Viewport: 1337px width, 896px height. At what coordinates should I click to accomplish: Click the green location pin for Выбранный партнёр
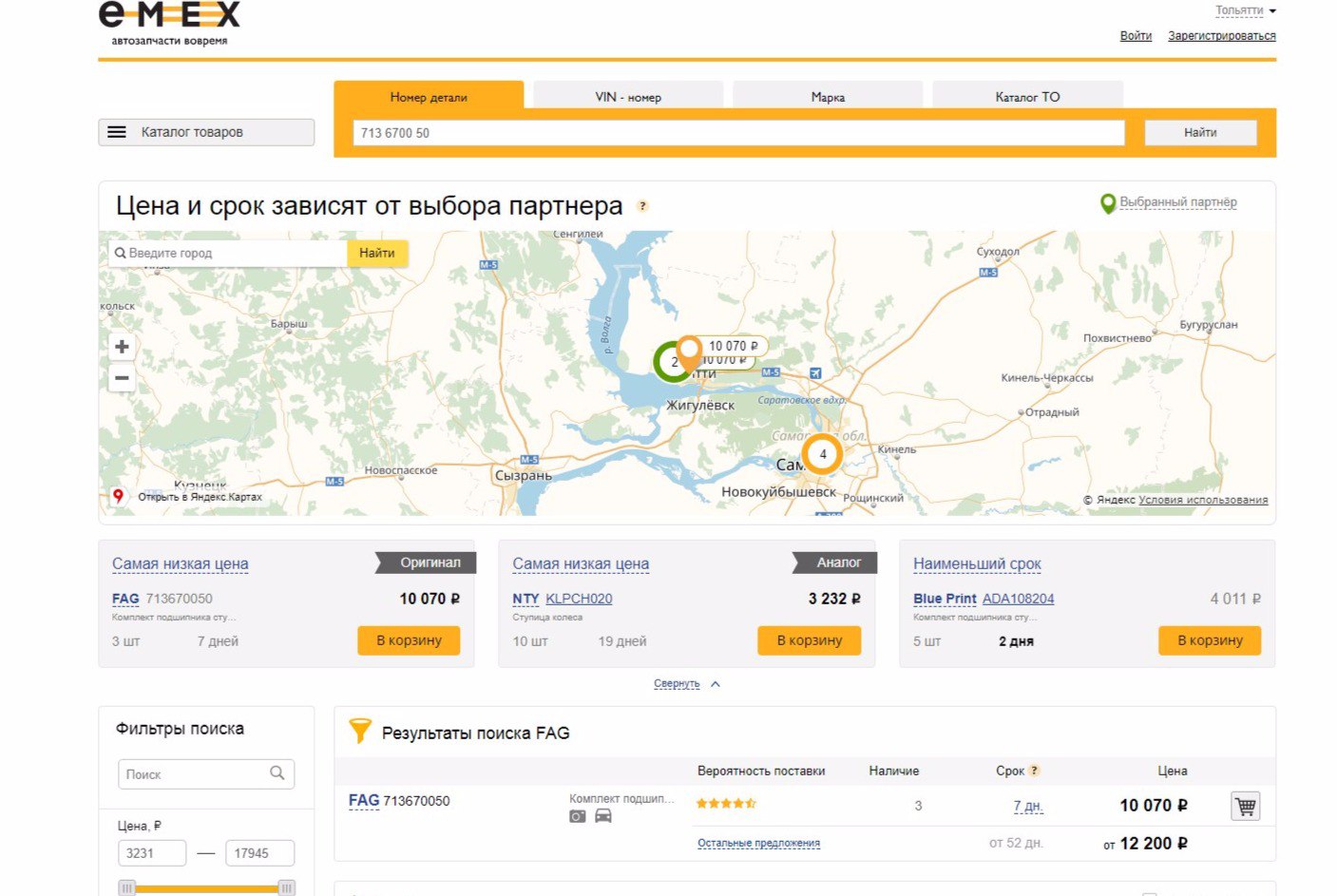tap(1107, 203)
